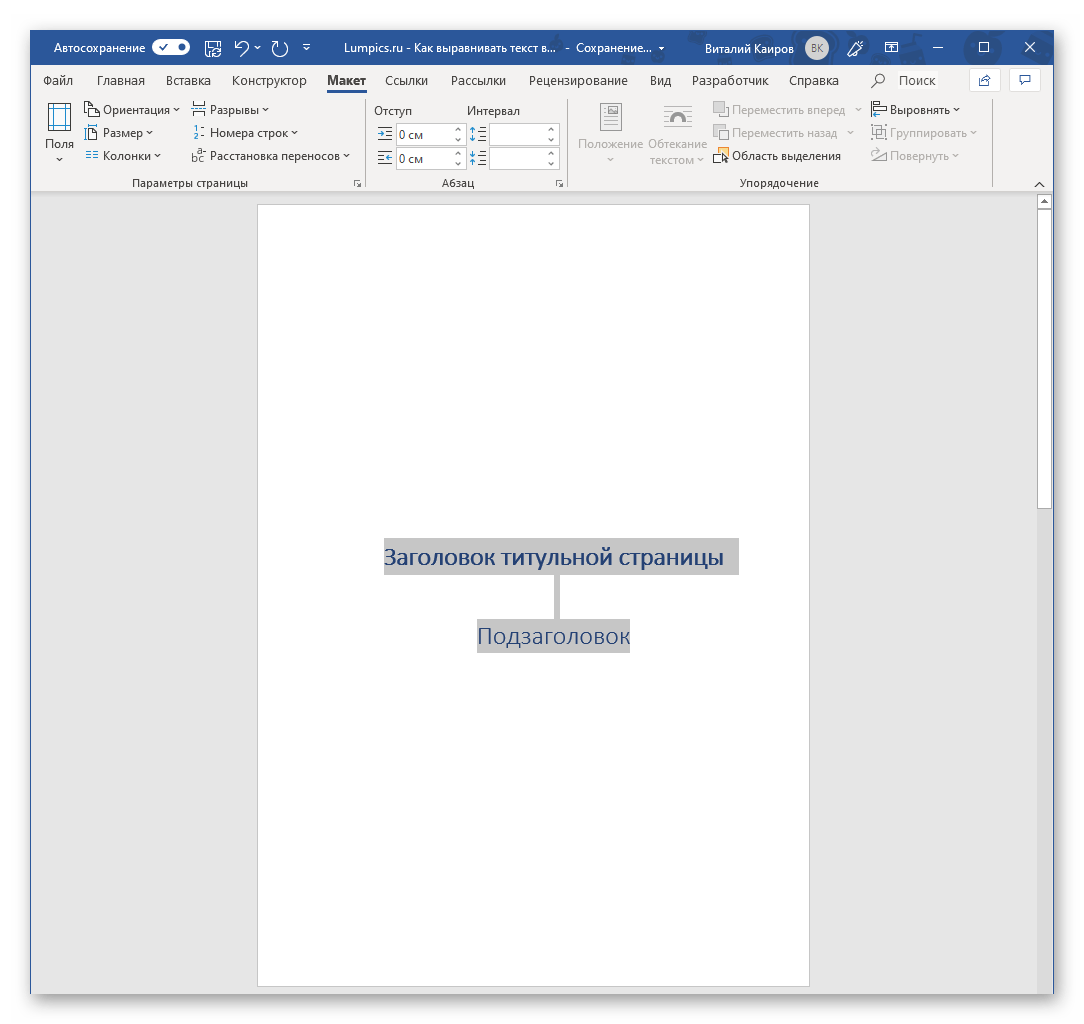Open the Абзац dialog launcher
1084x1024 pixels.
pyautogui.click(x=559, y=184)
